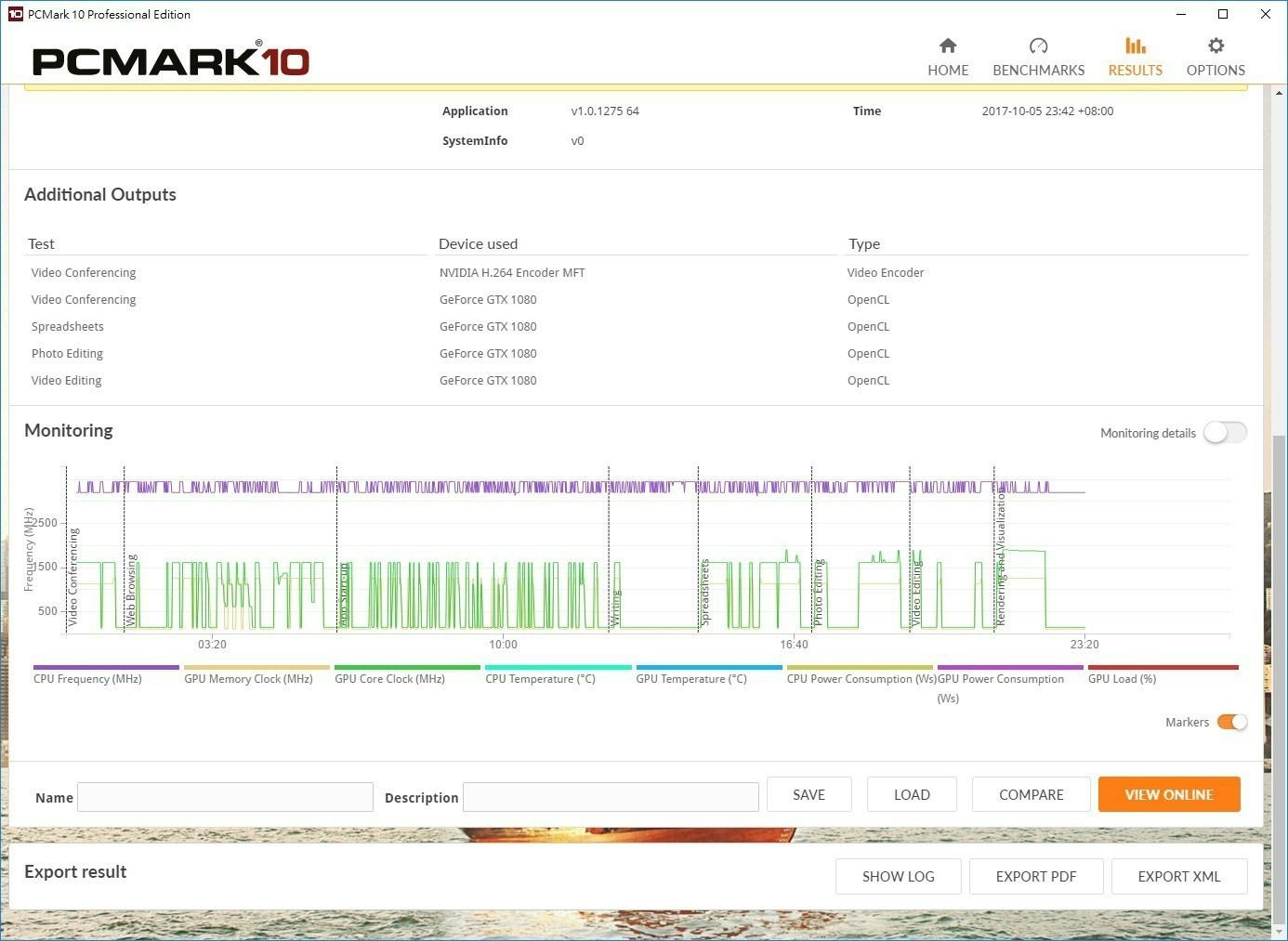Click the time value 2017-10-05 23:42
Viewport: 1288px width, 941px height.
point(1047,111)
